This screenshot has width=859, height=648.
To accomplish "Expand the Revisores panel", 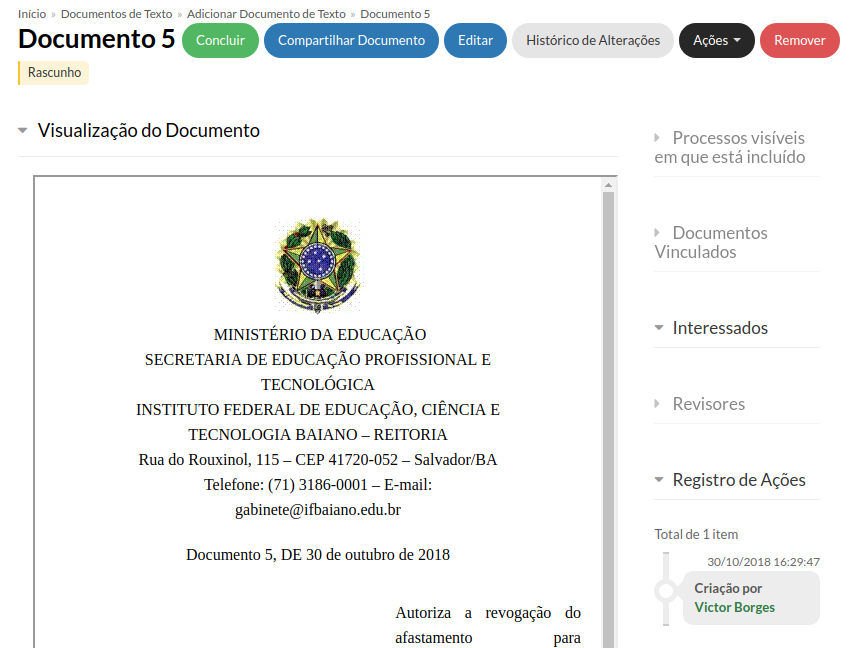I will (x=708, y=404).
